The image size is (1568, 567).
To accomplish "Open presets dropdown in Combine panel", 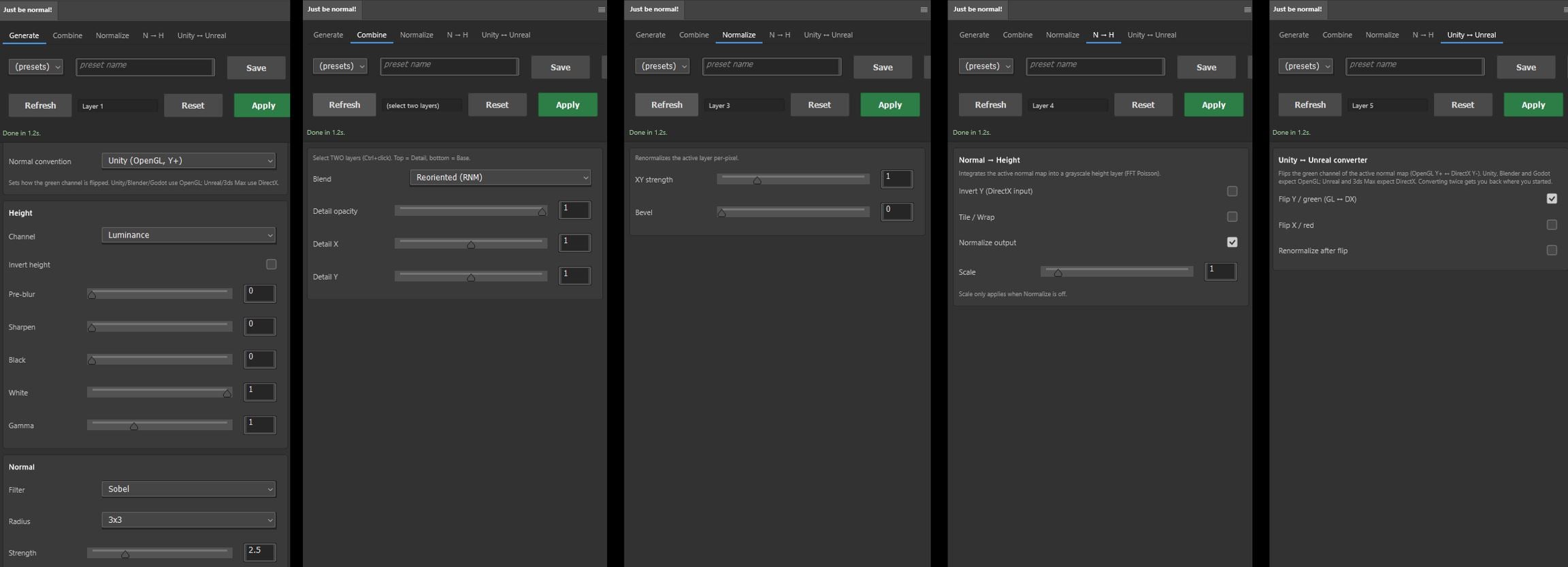I will [x=340, y=66].
